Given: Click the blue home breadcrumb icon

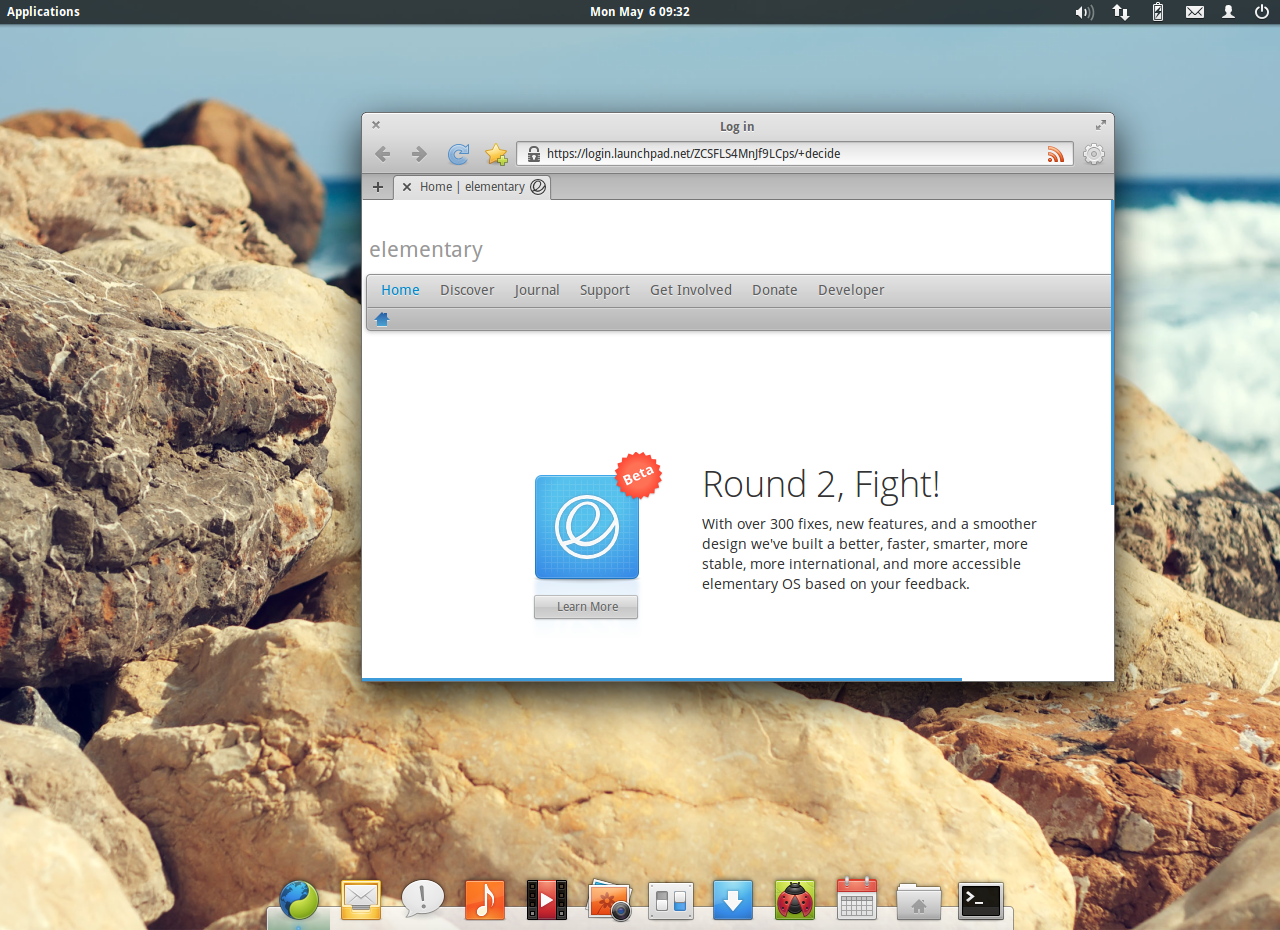Looking at the screenshot, I should pyautogui.click(x=382, y=319).
